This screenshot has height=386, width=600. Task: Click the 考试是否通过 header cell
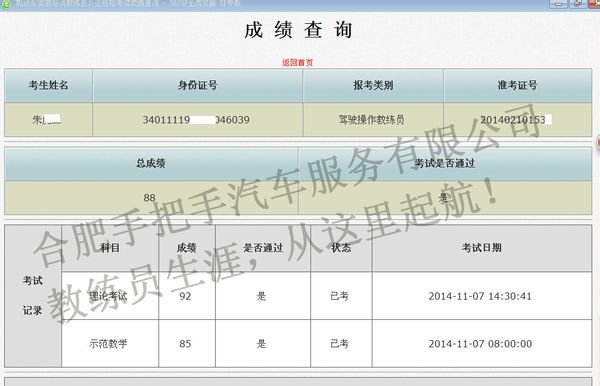point(445,164)
